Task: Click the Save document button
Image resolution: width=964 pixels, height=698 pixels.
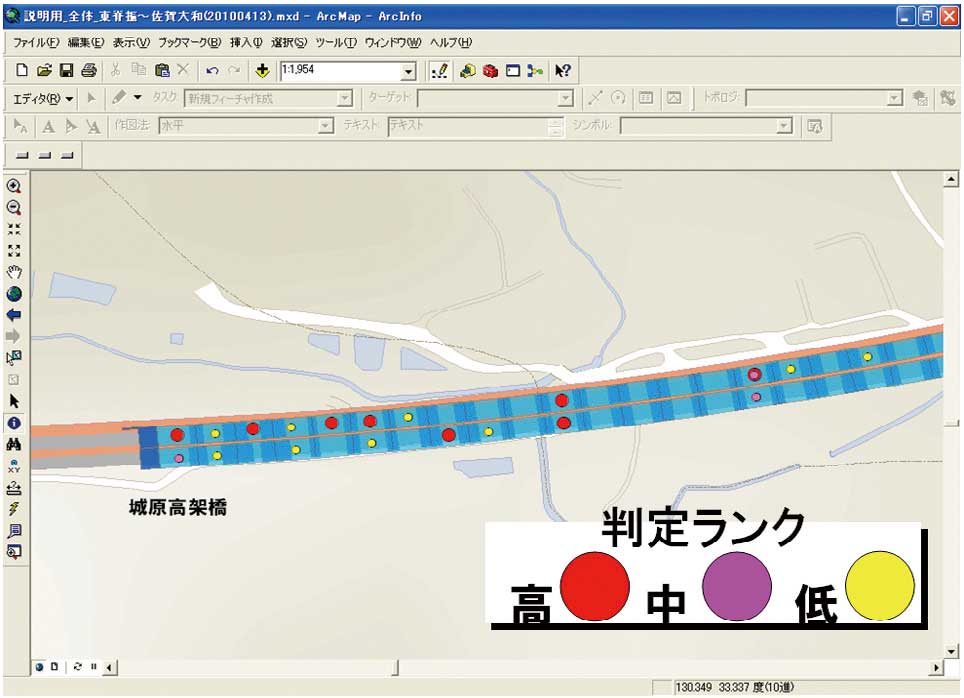Action: click(67, 70)
